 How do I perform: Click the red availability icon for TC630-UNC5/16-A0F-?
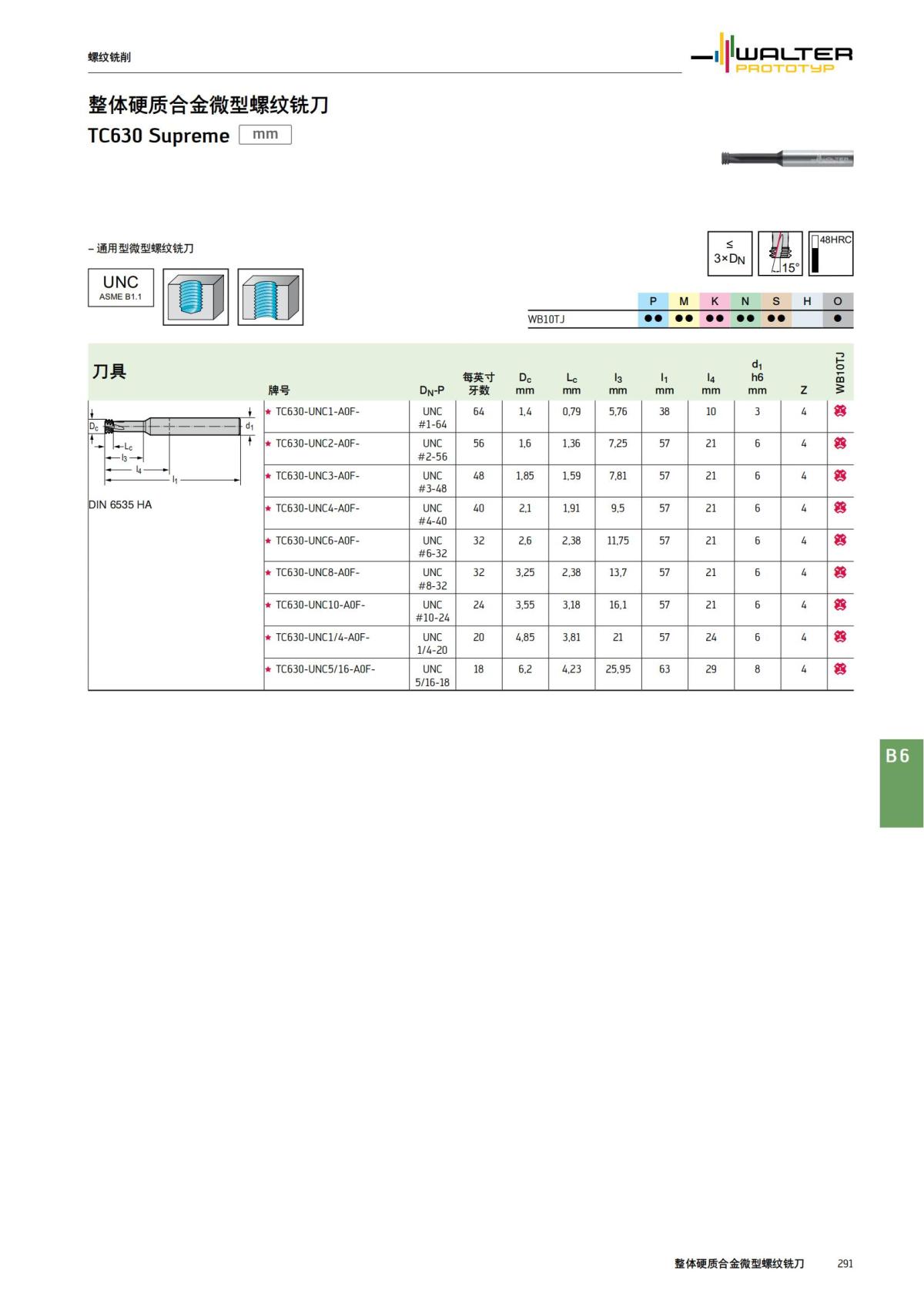pyautogui.click(x=840, y=669)
